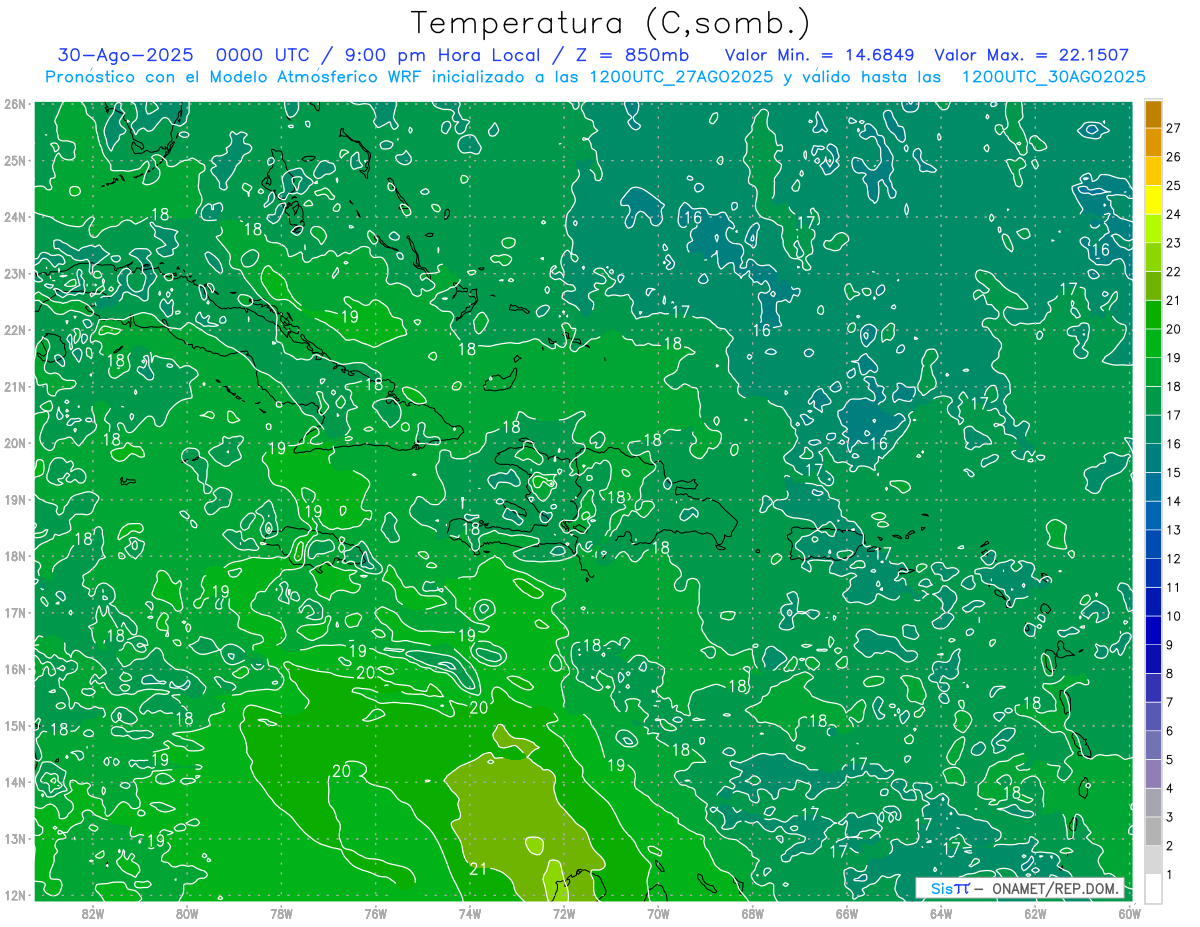This screenshot has width=1200, height=927.
Task: Click the color bar legend number 8
Action: [x=1170, y=673]
